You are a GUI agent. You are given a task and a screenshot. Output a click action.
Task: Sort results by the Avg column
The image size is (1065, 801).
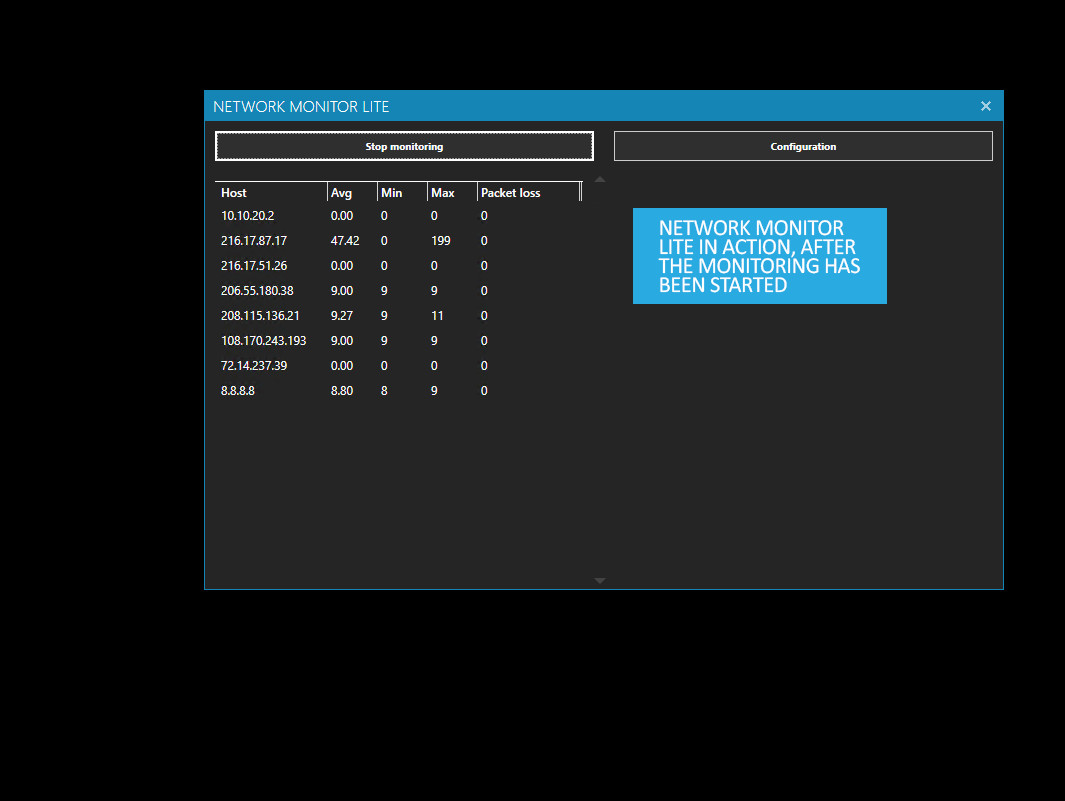[350, 192]
